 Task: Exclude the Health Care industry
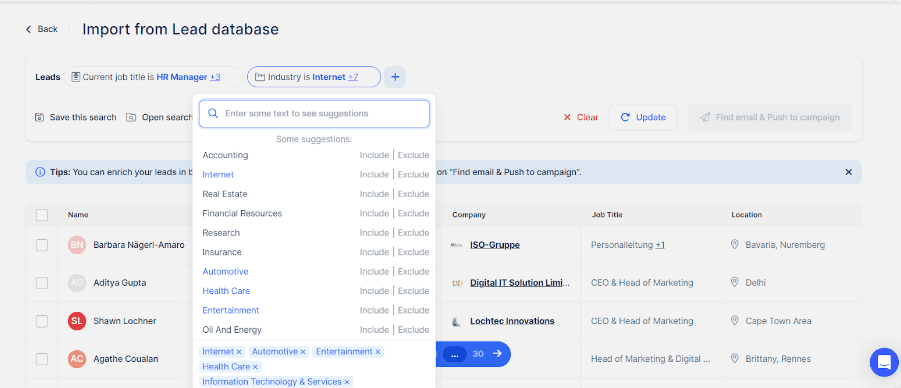pyautogui.click(x=413, y=291)
